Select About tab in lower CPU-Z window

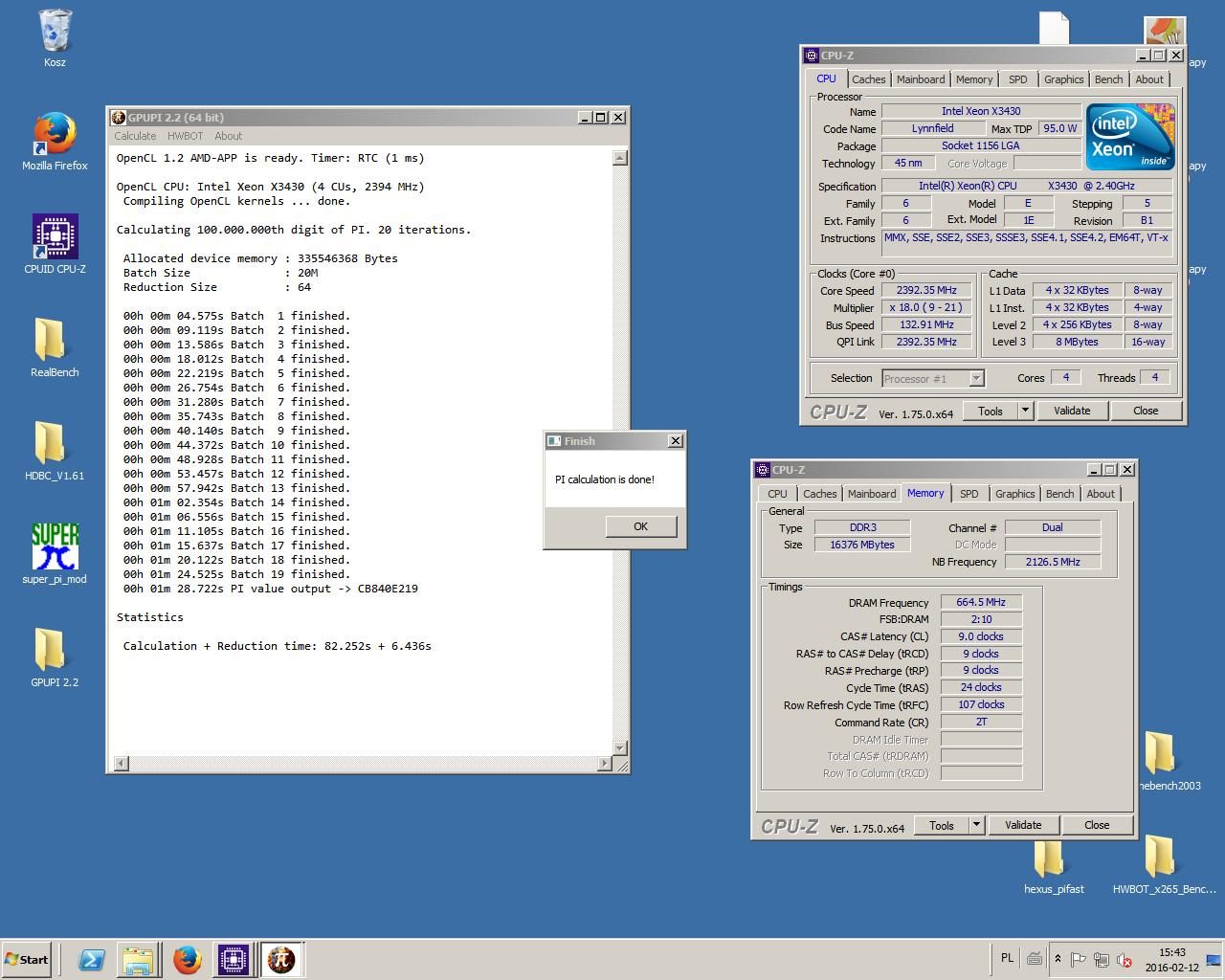pyautogui.click(x=1101, y=494)
